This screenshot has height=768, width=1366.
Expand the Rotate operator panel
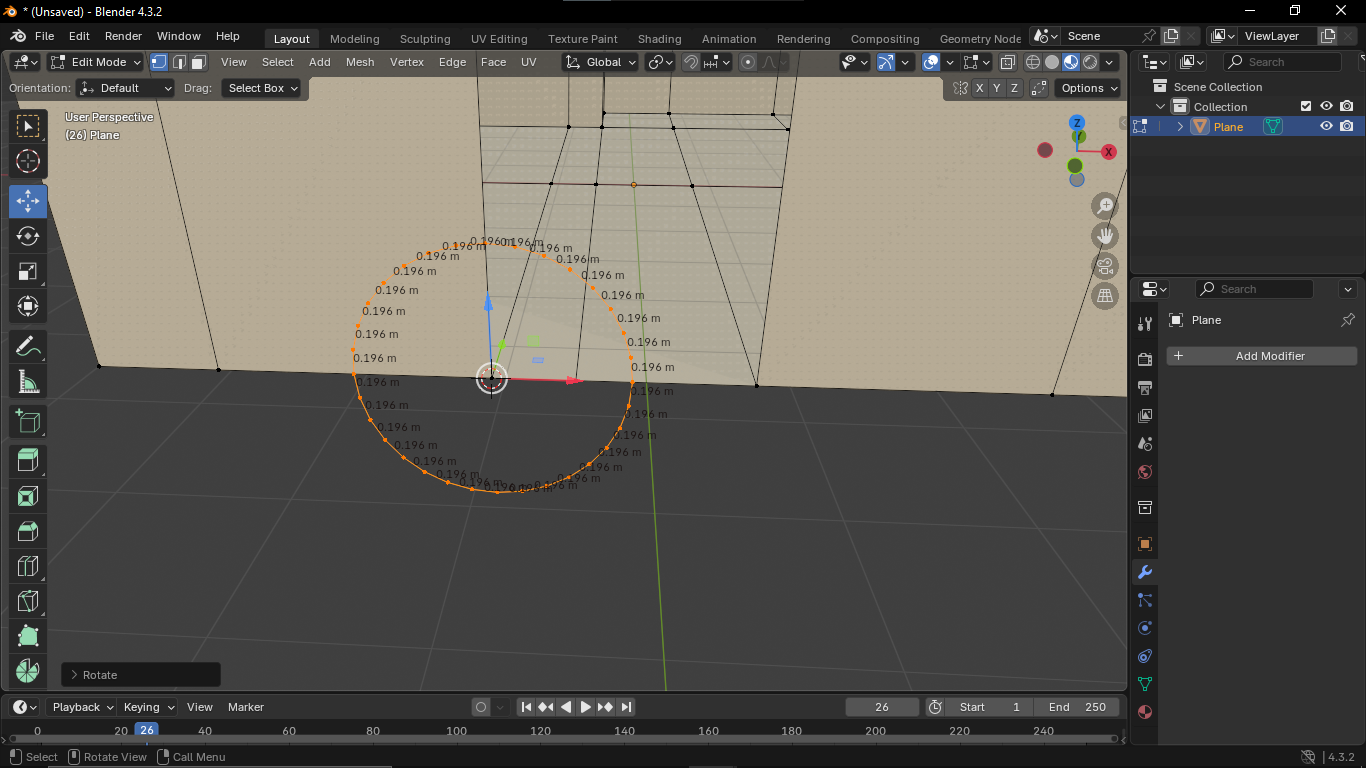click(x=141, y=675)
